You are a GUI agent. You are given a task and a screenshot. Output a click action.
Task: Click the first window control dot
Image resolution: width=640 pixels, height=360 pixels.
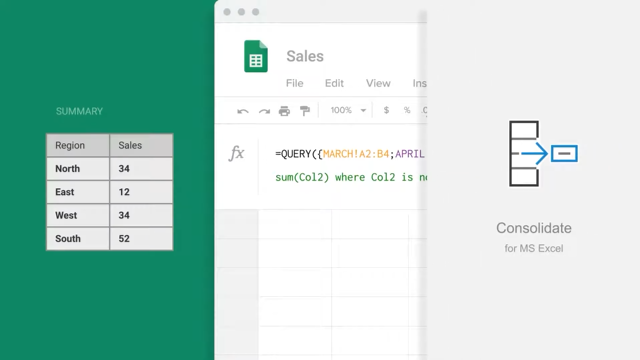coord(227,12)
